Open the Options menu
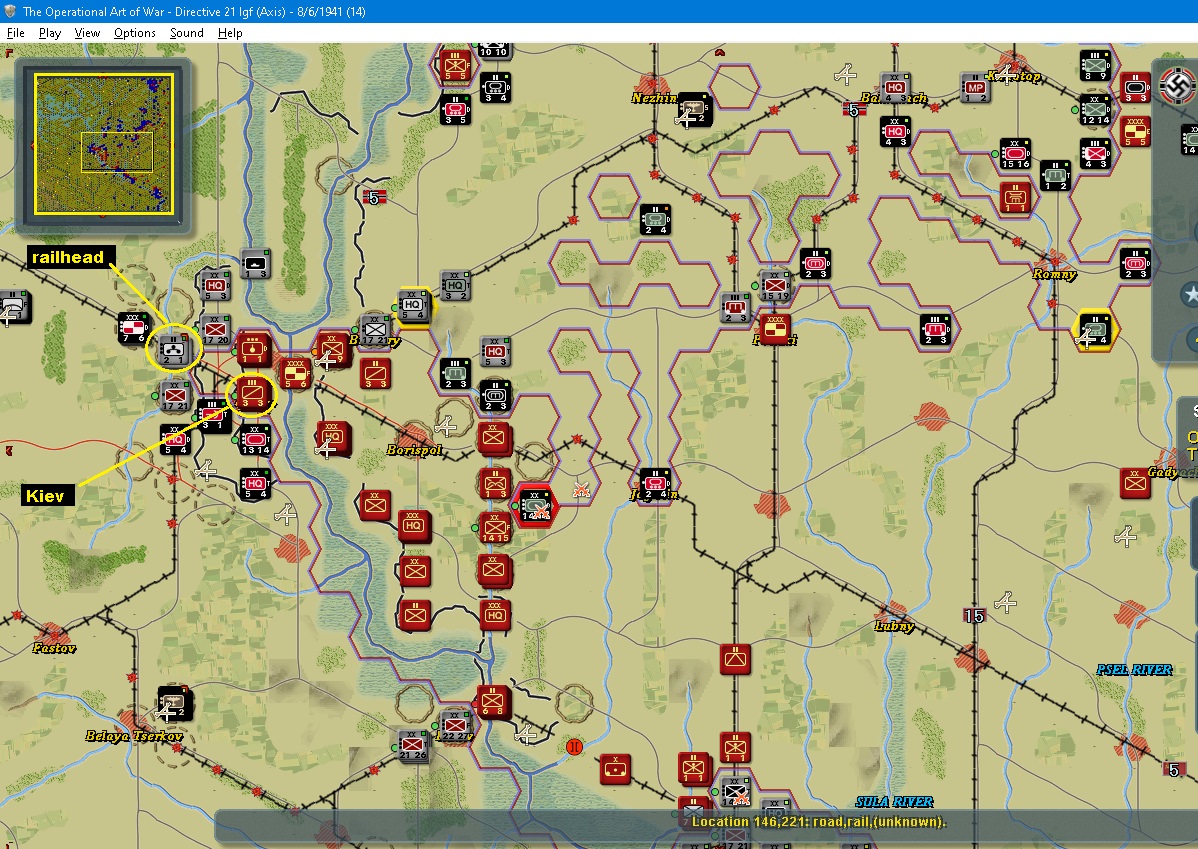Screen dimensions: 1198x849 tap(134, 33)
